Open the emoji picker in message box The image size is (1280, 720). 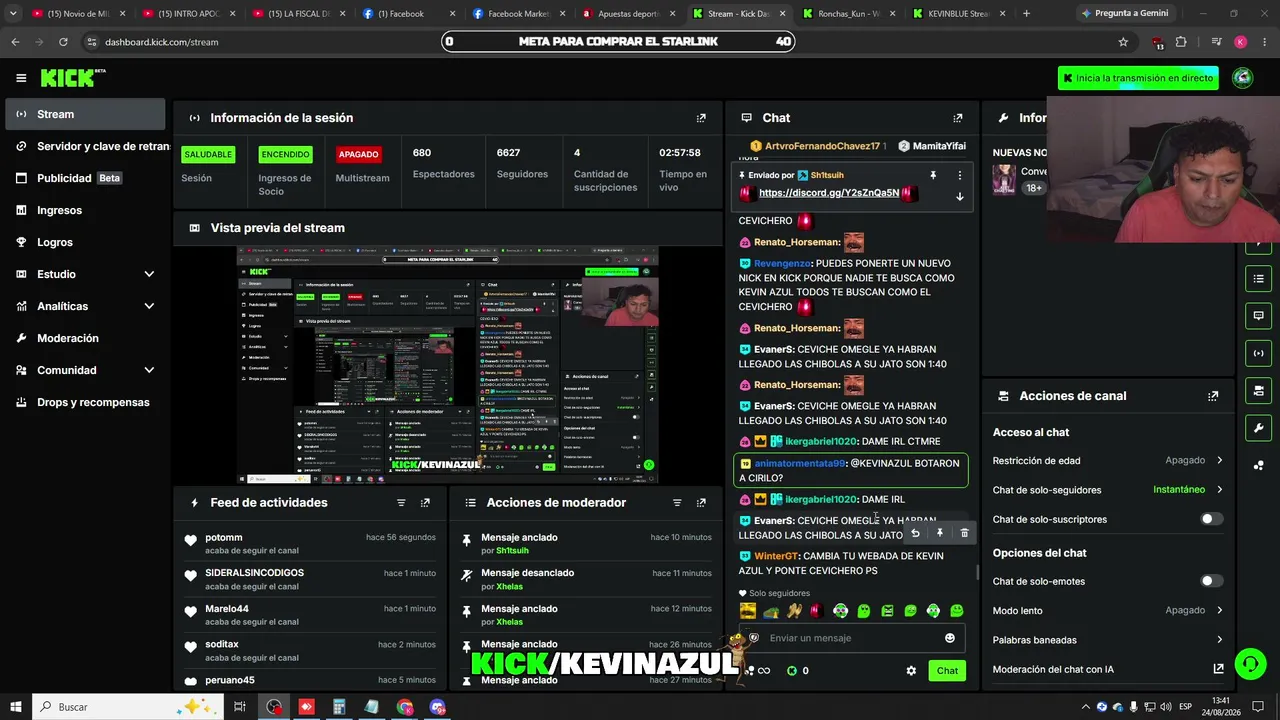950,638
